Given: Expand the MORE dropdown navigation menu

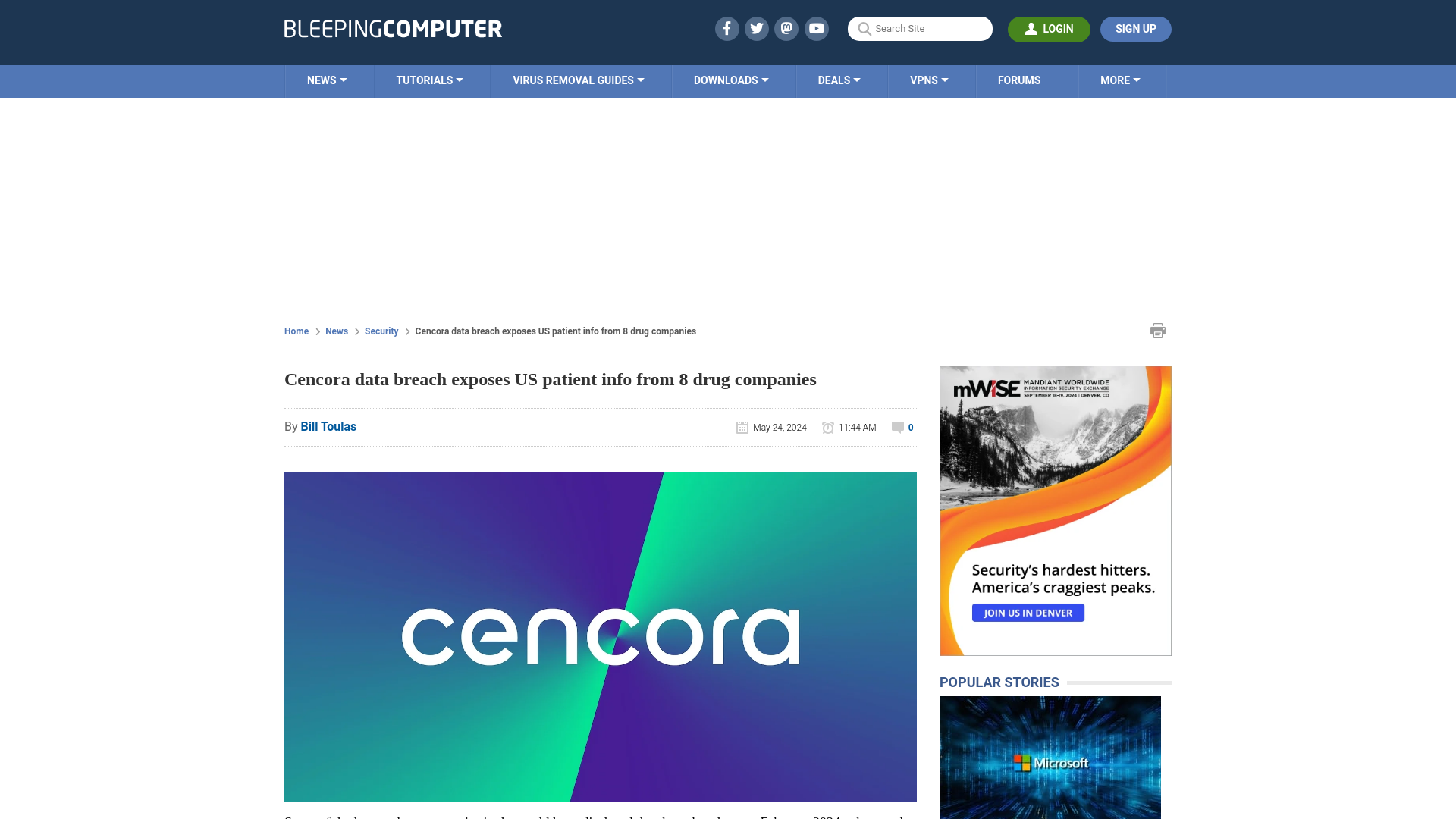Looking at the screenshot, I should (x=1120, y=80).
